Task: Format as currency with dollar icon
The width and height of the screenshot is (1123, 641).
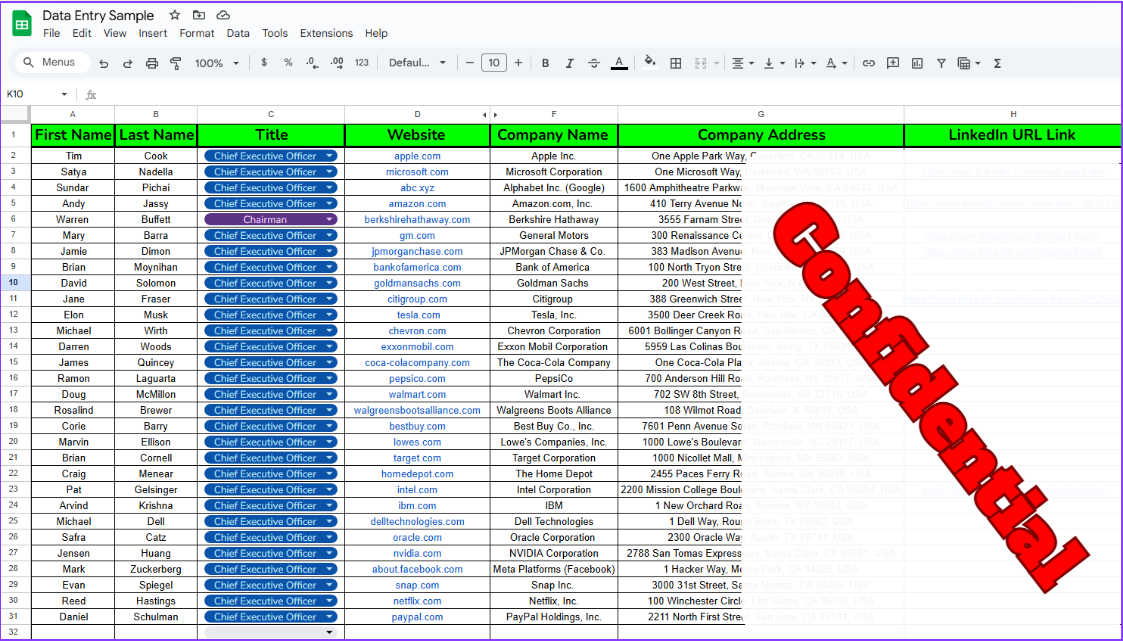Action: coord(264,62)
